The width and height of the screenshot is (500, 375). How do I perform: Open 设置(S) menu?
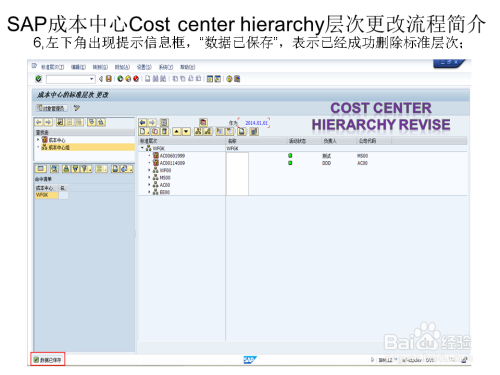pos(144,67)
